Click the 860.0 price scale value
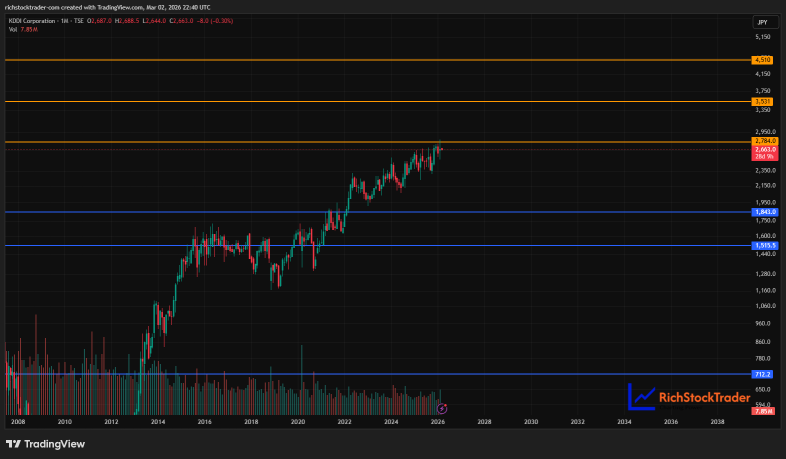This screenshot has height=459, width=786. click(x=763, y=342)
